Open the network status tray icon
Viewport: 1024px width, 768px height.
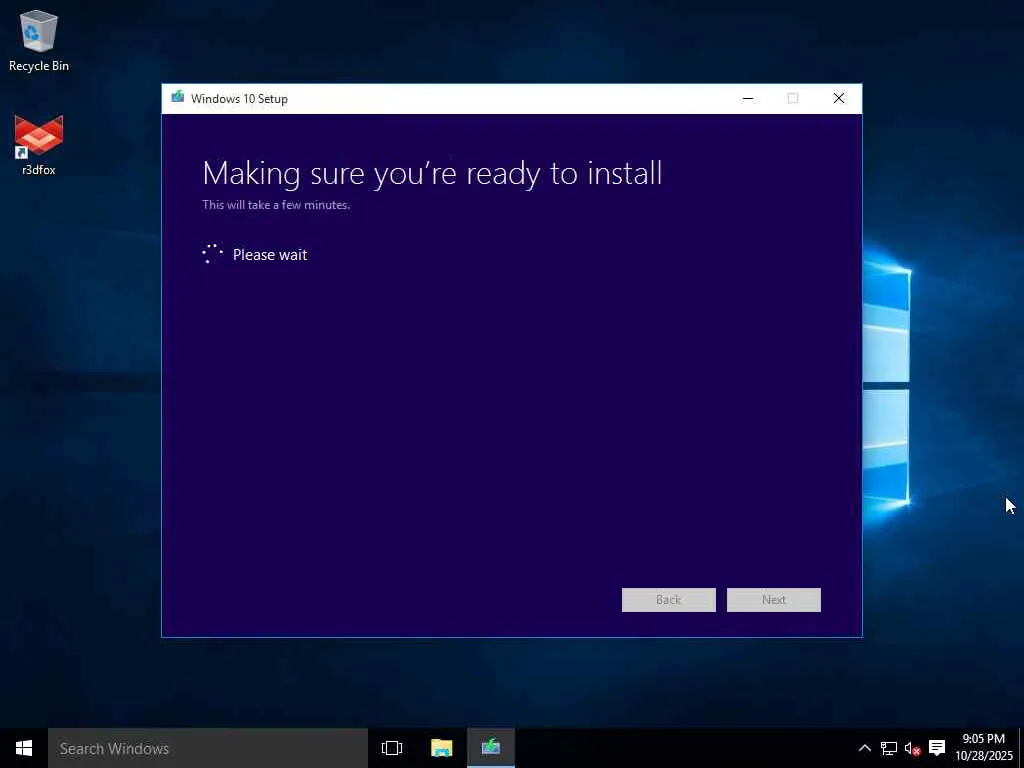click(889, 748)
